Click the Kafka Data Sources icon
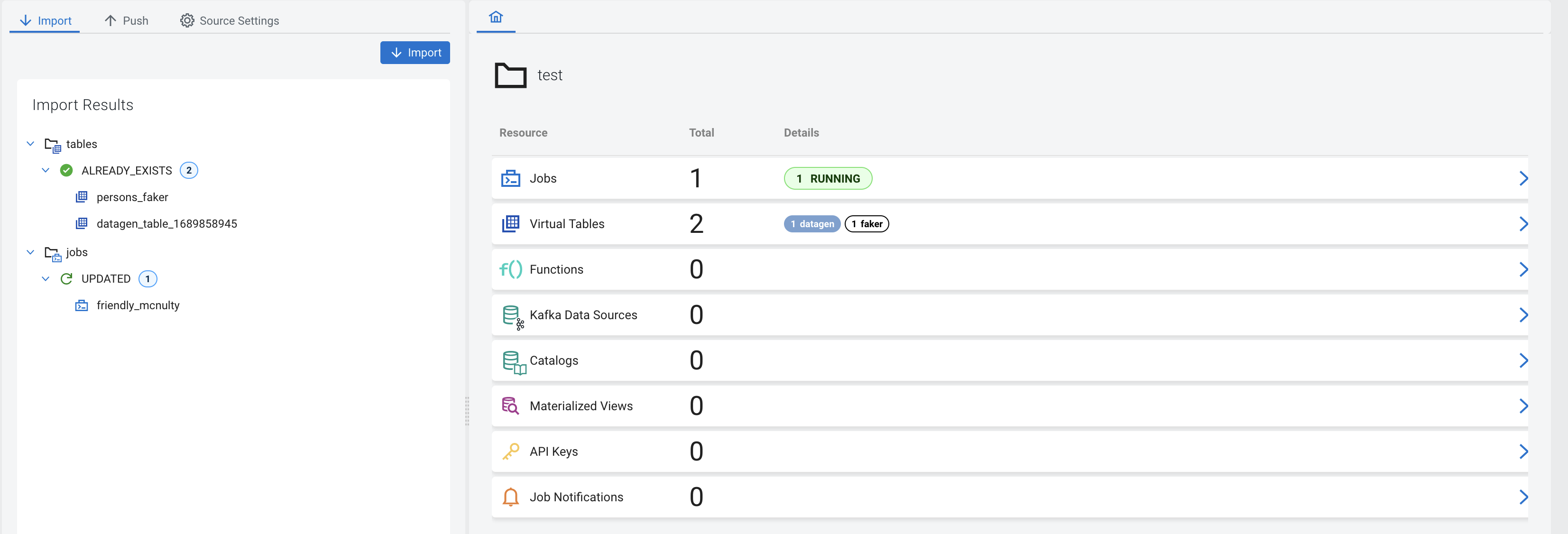Image resolution: width=1568 pixels, height=534 pixels. [x=511, y=315]
